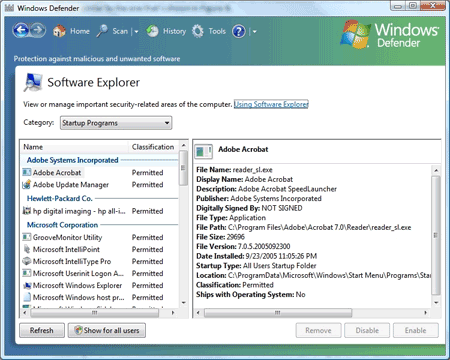Click the Tools gear icon
Image resolution: width=450 pixels, height=360 pixels.
(198, 31)
